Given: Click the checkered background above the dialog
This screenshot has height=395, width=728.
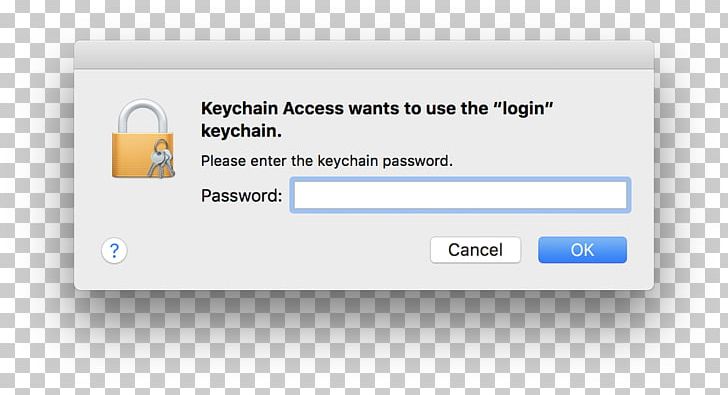Looking at the screenshot, I should (x=364, y=19).
